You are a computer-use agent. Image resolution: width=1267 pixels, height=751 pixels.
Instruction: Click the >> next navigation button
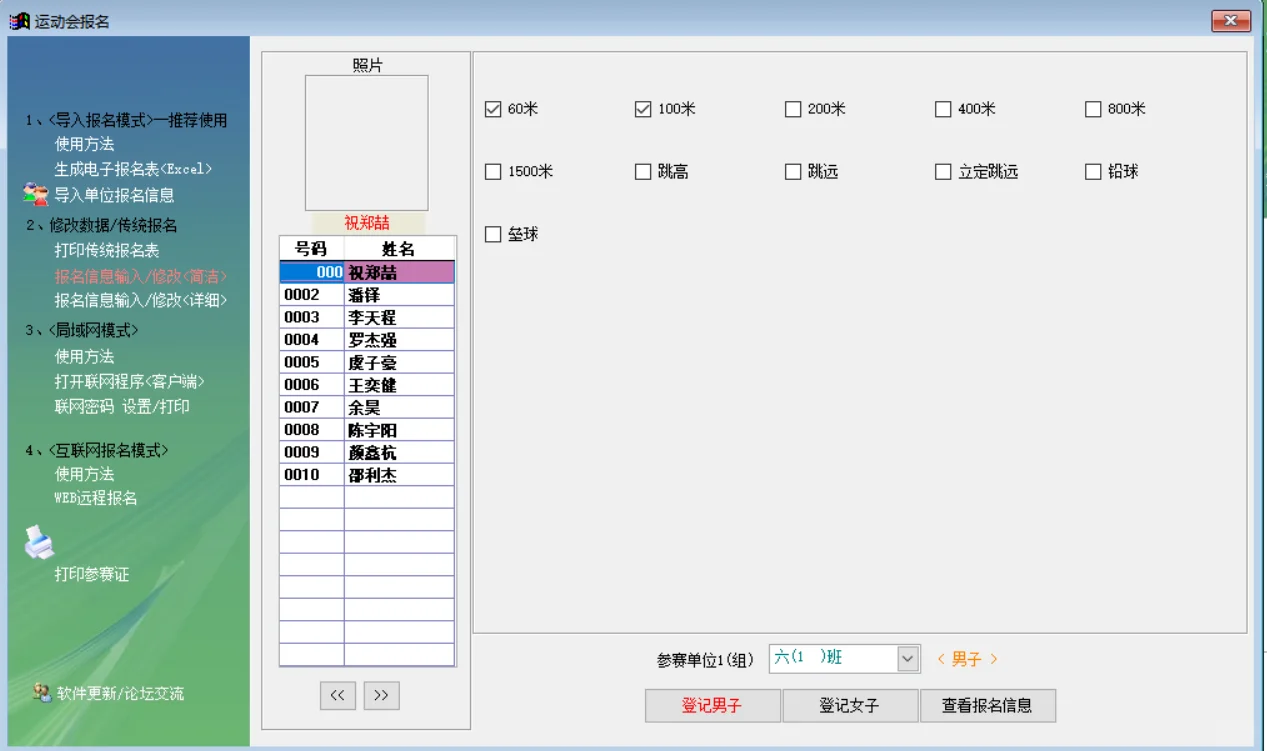(381, 694)
